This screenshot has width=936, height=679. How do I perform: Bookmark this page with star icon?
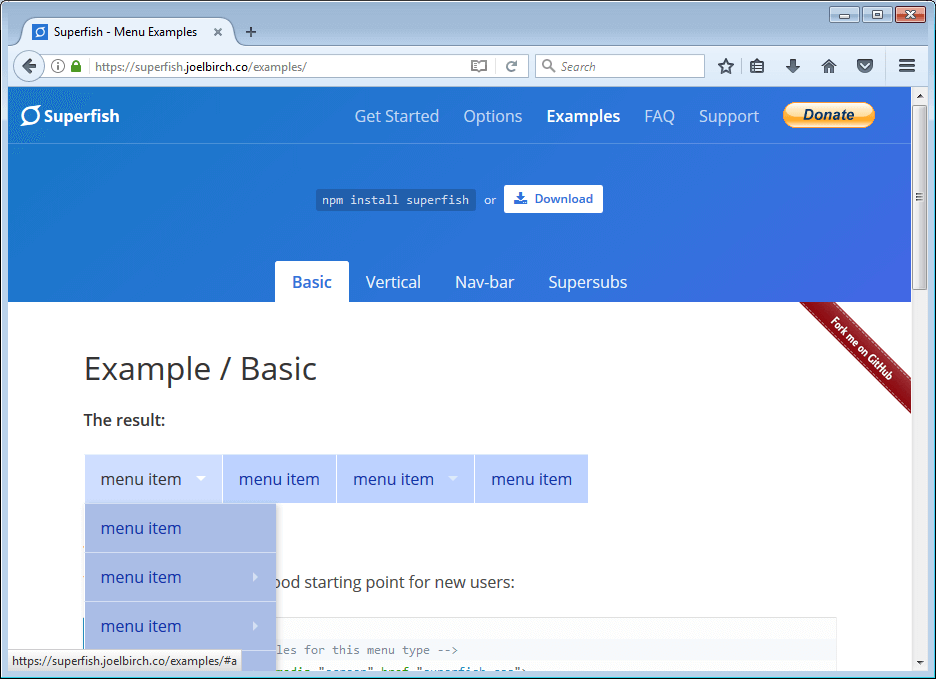[x=726, y=66]
